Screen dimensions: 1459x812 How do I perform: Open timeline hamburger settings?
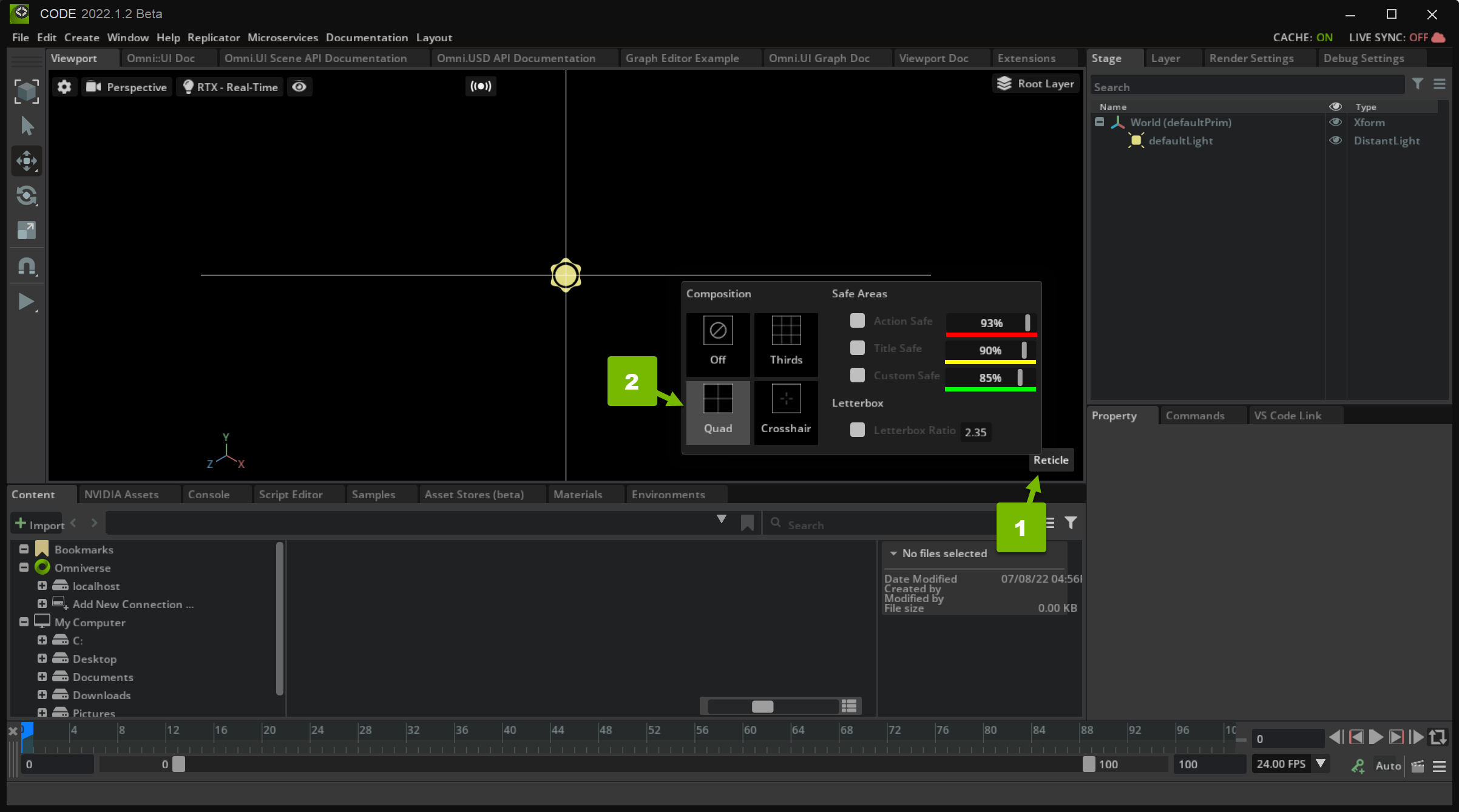[1439, 766]
